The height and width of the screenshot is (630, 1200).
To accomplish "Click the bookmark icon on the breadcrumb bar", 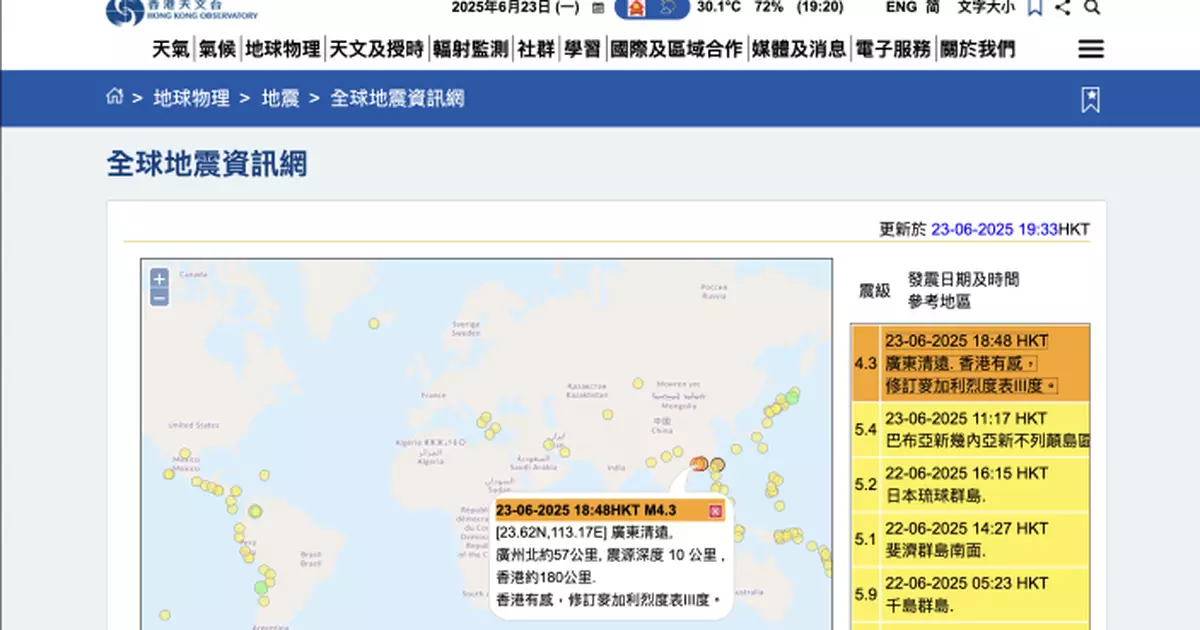I will (1089, 99).
